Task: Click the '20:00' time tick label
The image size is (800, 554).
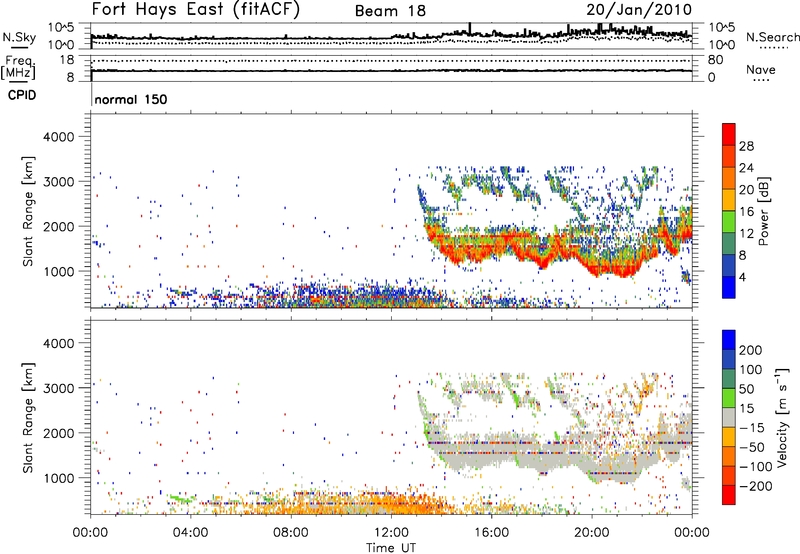Action: [591, 533]
